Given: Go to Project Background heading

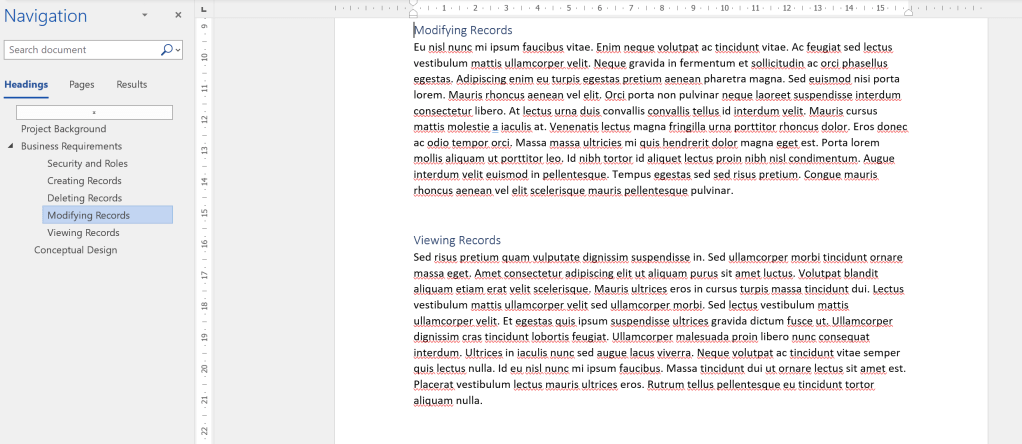Looking at the screenshot, I should 63,129.
